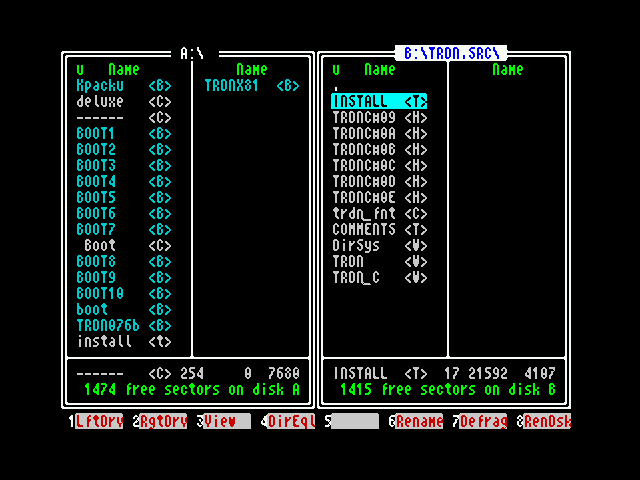Click the 1474 free sectors on disk A status

[192, 389]
